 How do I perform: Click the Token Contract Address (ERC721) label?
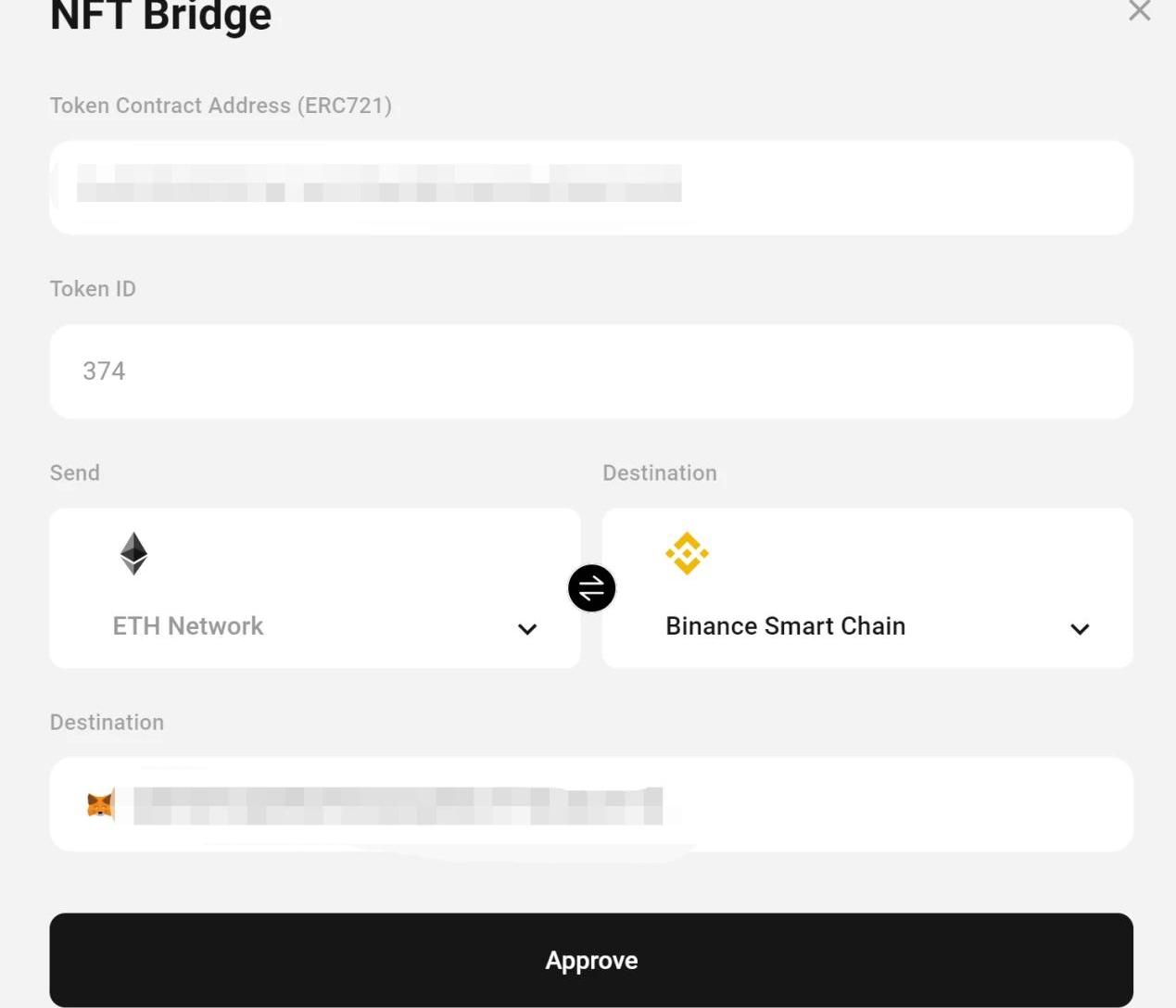[x=221, y=106]
